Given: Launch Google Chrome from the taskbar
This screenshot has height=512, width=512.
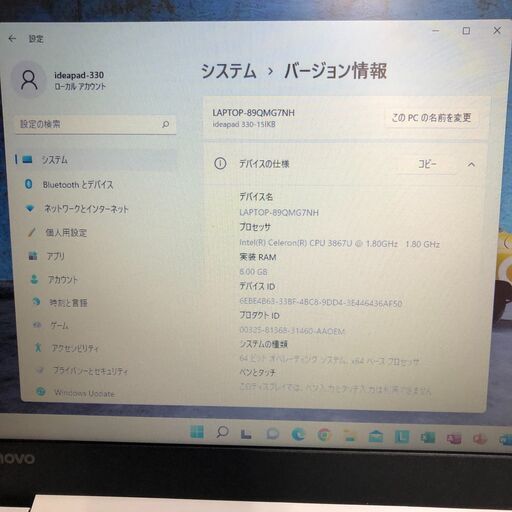Looking at the screenshot, I should pos(324,435).
